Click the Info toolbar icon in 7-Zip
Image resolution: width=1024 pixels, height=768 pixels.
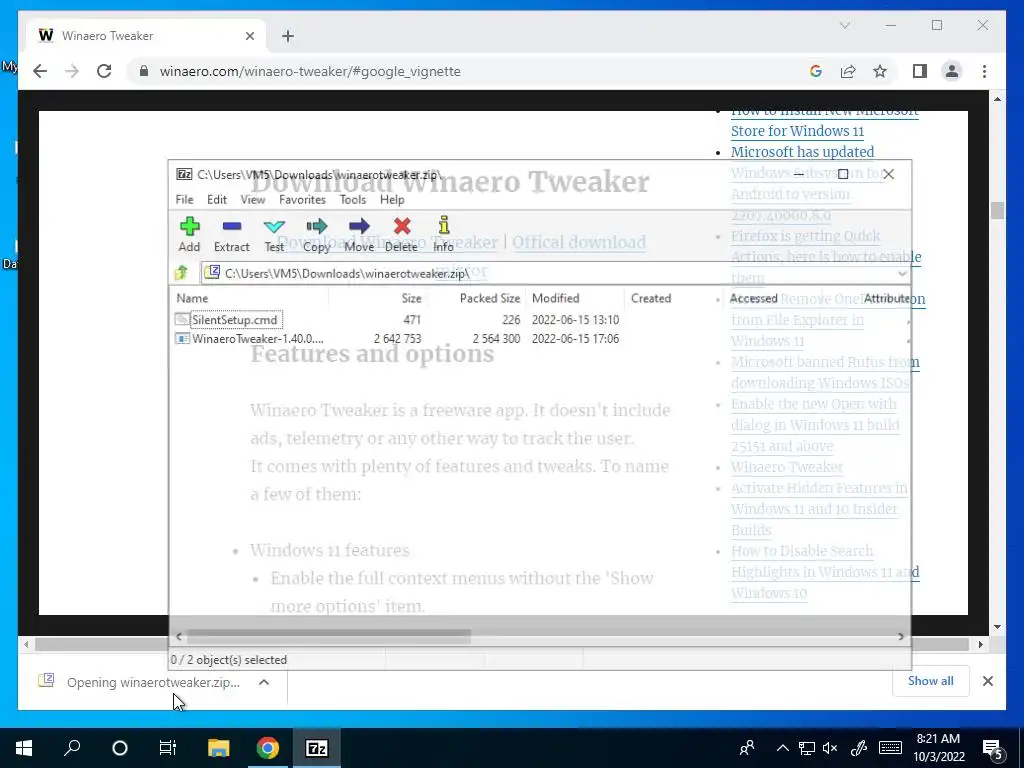[x=443, y=234]
